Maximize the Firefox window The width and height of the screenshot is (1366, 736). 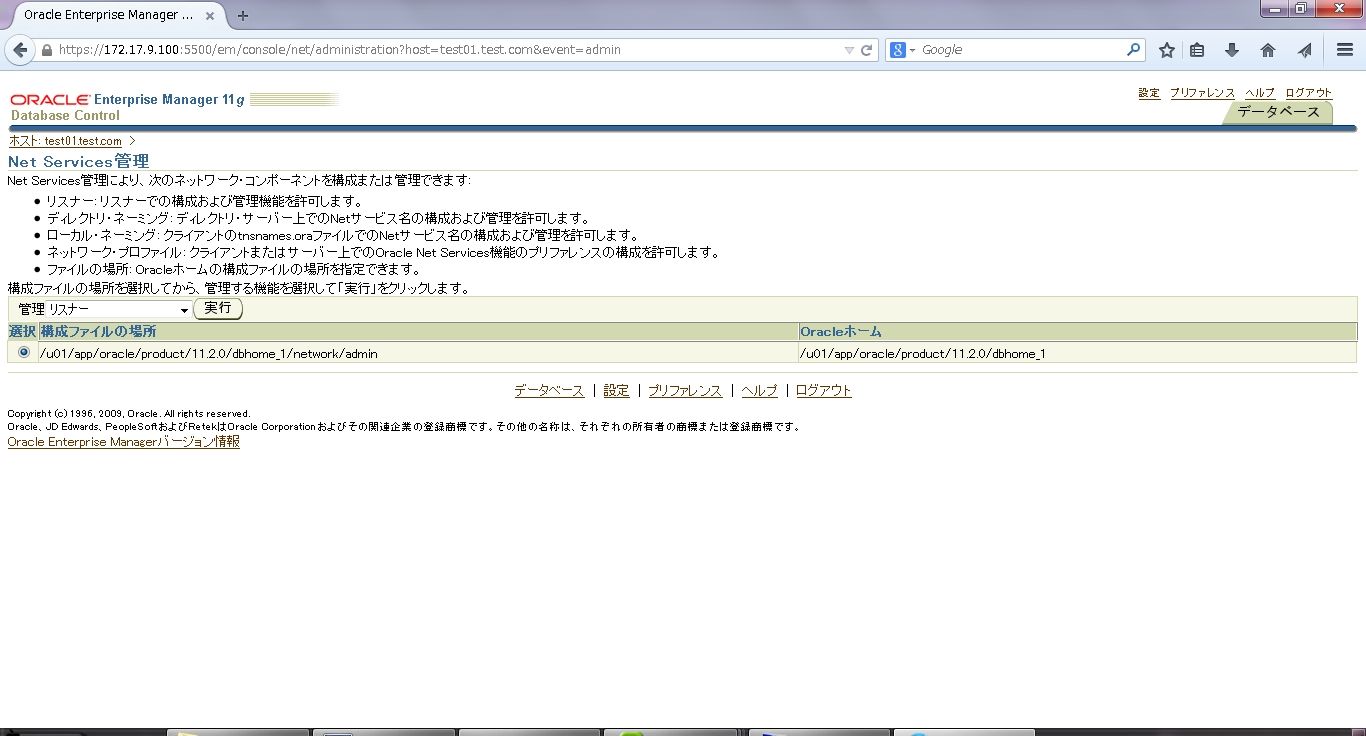(x=1301, y=9)
